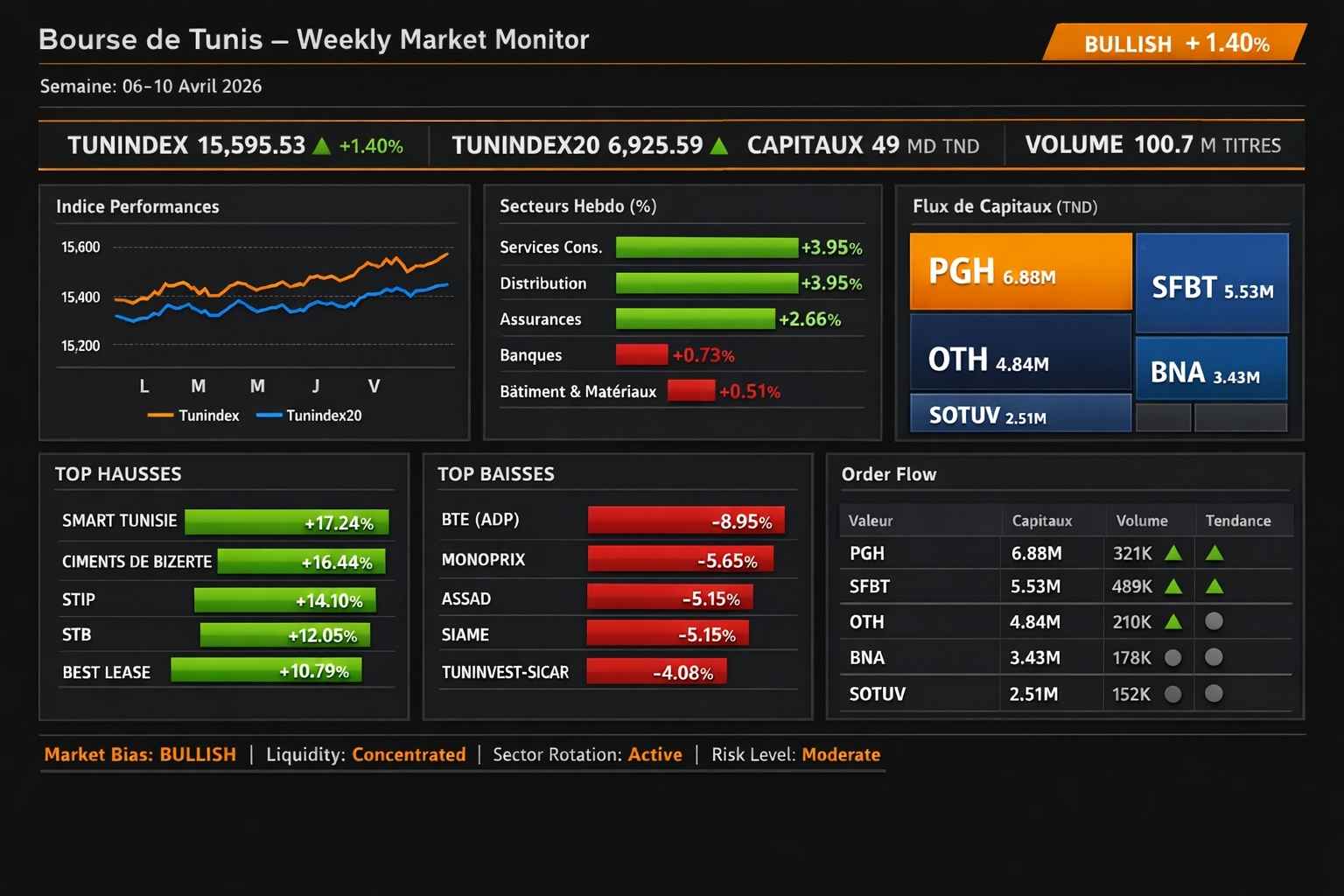
Task: Select "SFBT" in the Order Flow table
Action: pyautogui.click(x=870, y=586)
